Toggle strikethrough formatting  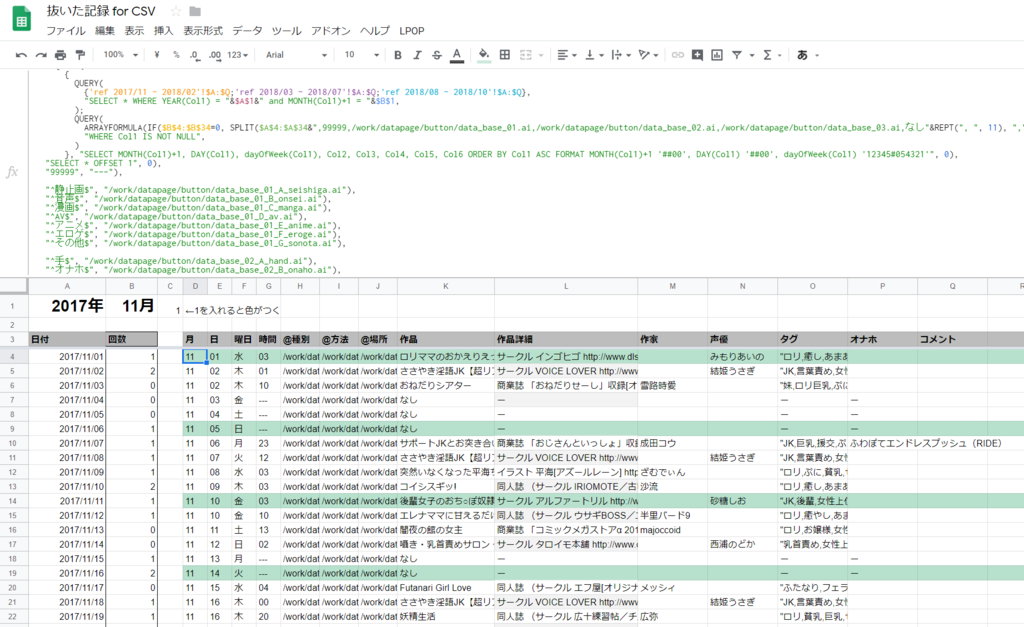point(437,55)
